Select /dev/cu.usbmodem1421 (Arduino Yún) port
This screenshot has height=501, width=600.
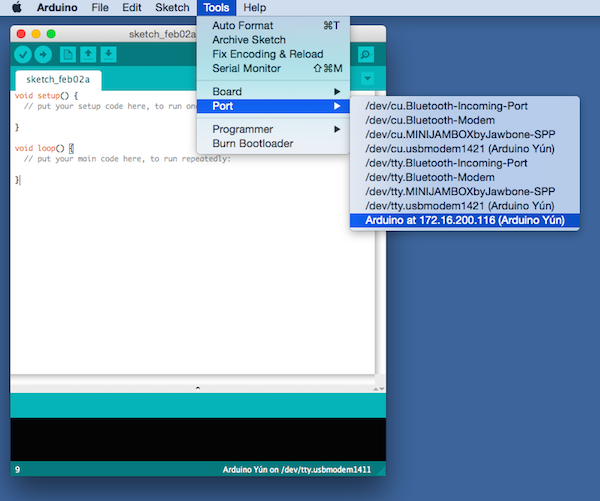[x=465, y=149]
